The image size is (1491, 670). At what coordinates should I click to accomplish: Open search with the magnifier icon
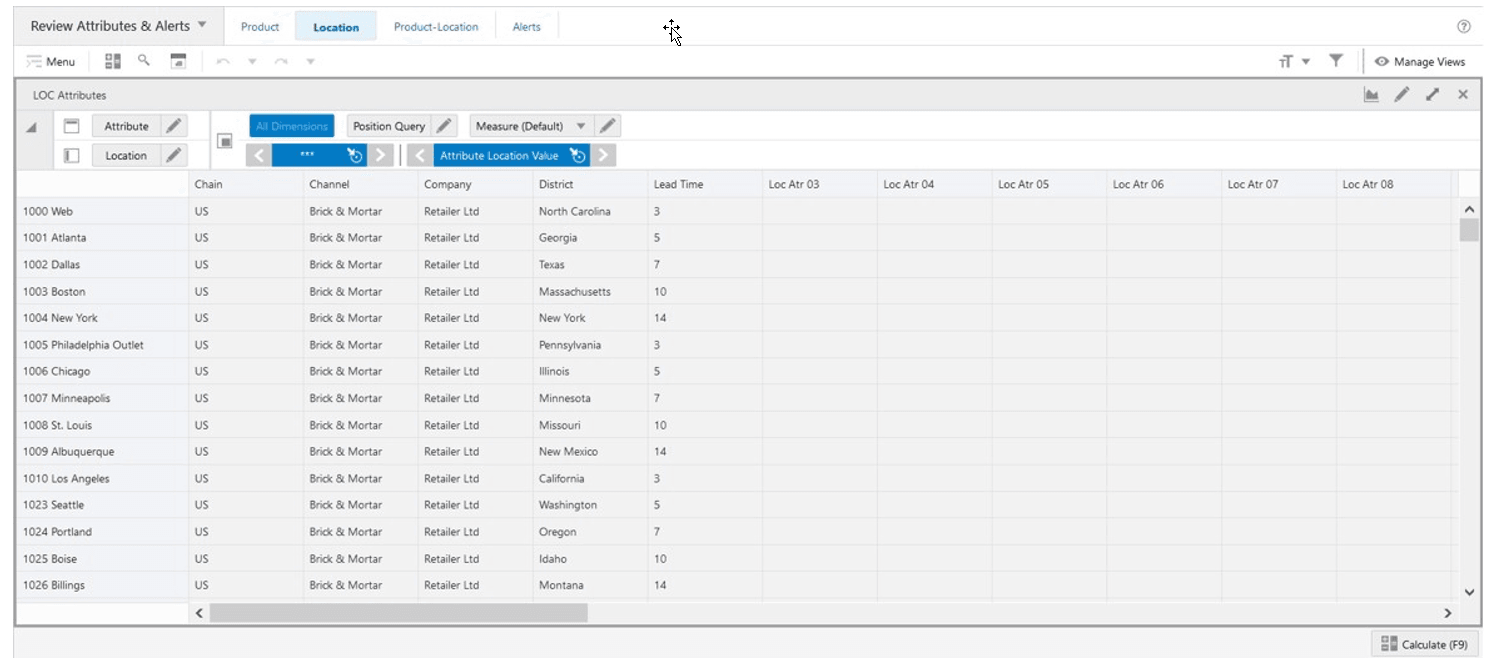pyautogui.click(x=143, y=61)
